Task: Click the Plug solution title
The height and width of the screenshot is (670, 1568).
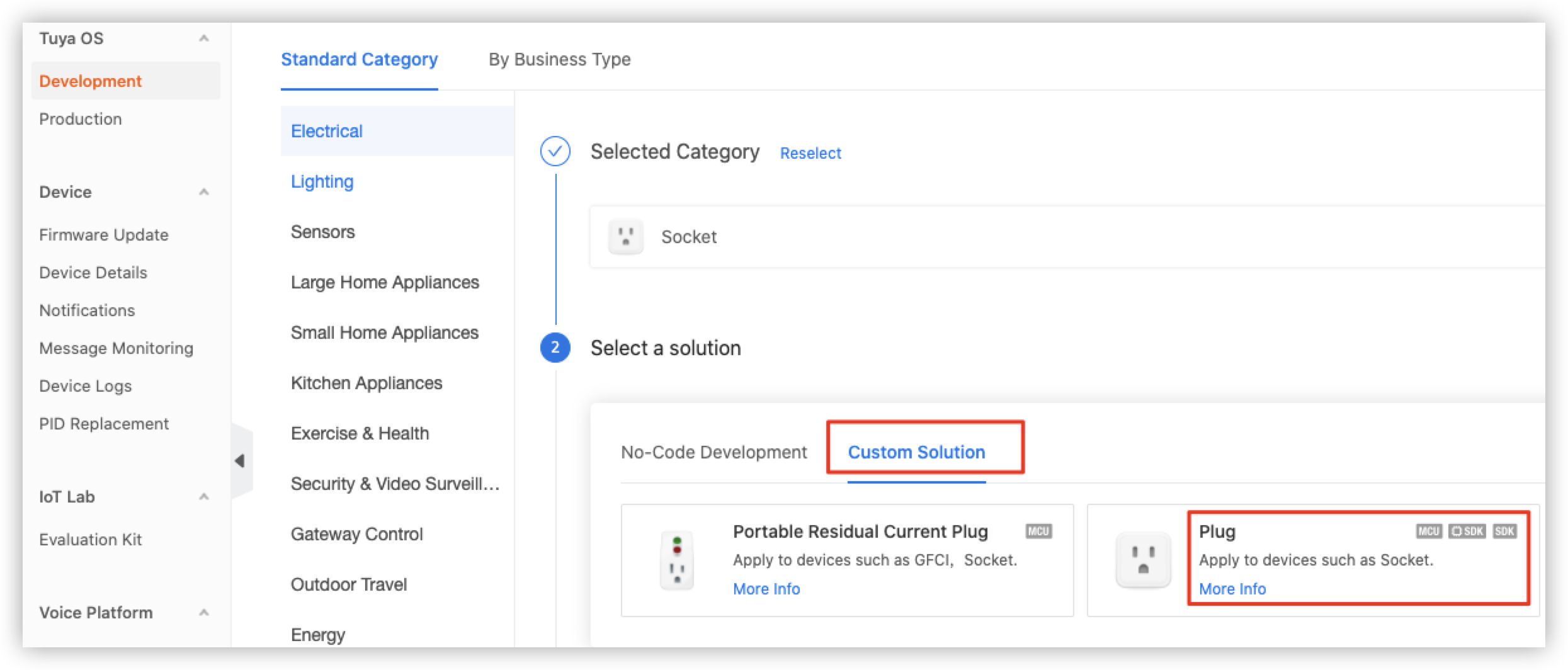Action: pos(1217,531)
